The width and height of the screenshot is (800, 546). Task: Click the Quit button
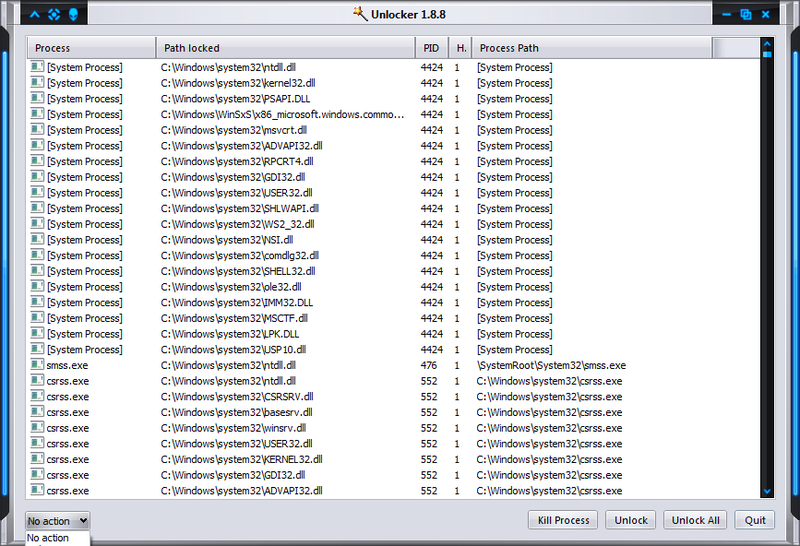[754, 520]
